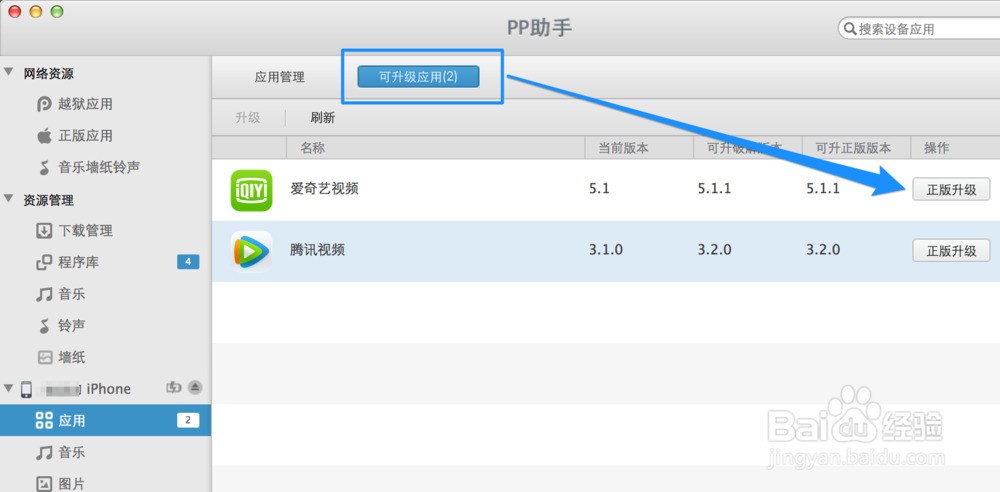Open the iPhone 音乐 note icon

[44, 452]
